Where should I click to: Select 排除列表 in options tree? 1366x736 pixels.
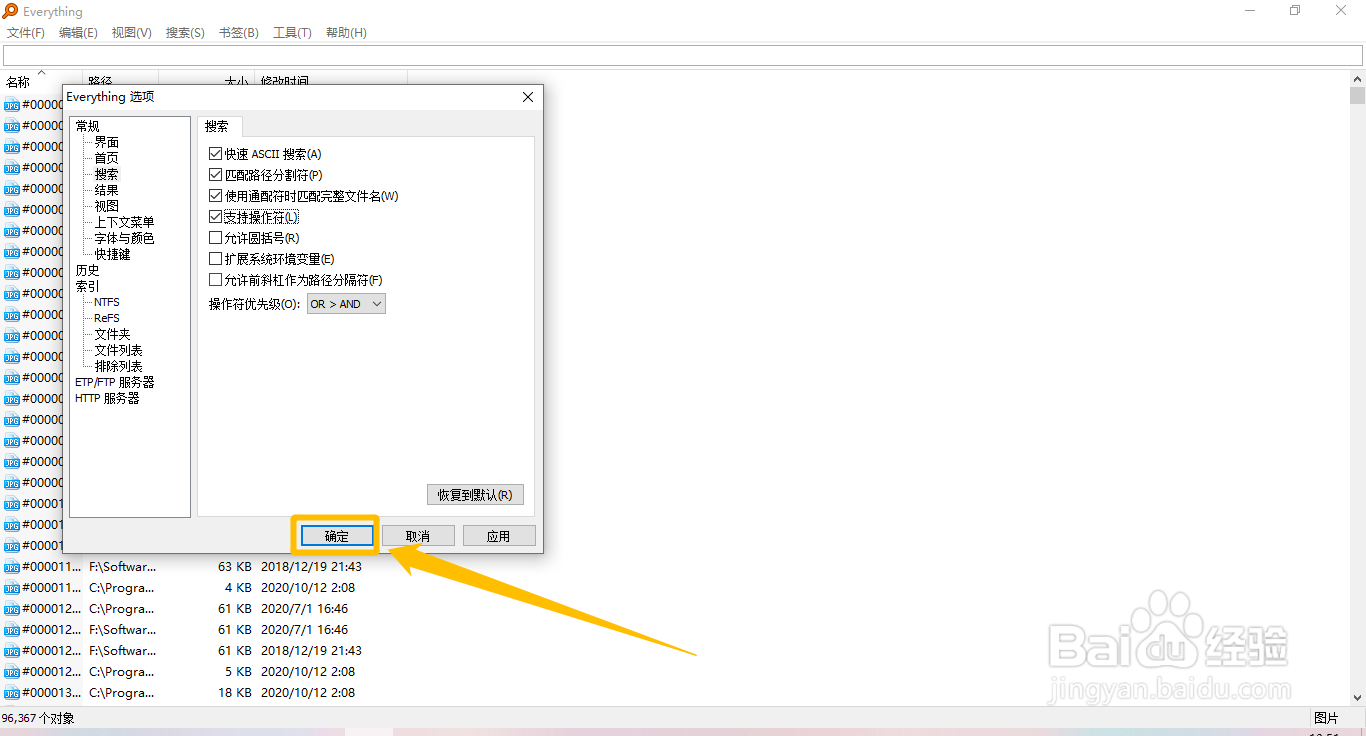click(x=118, y=366)
